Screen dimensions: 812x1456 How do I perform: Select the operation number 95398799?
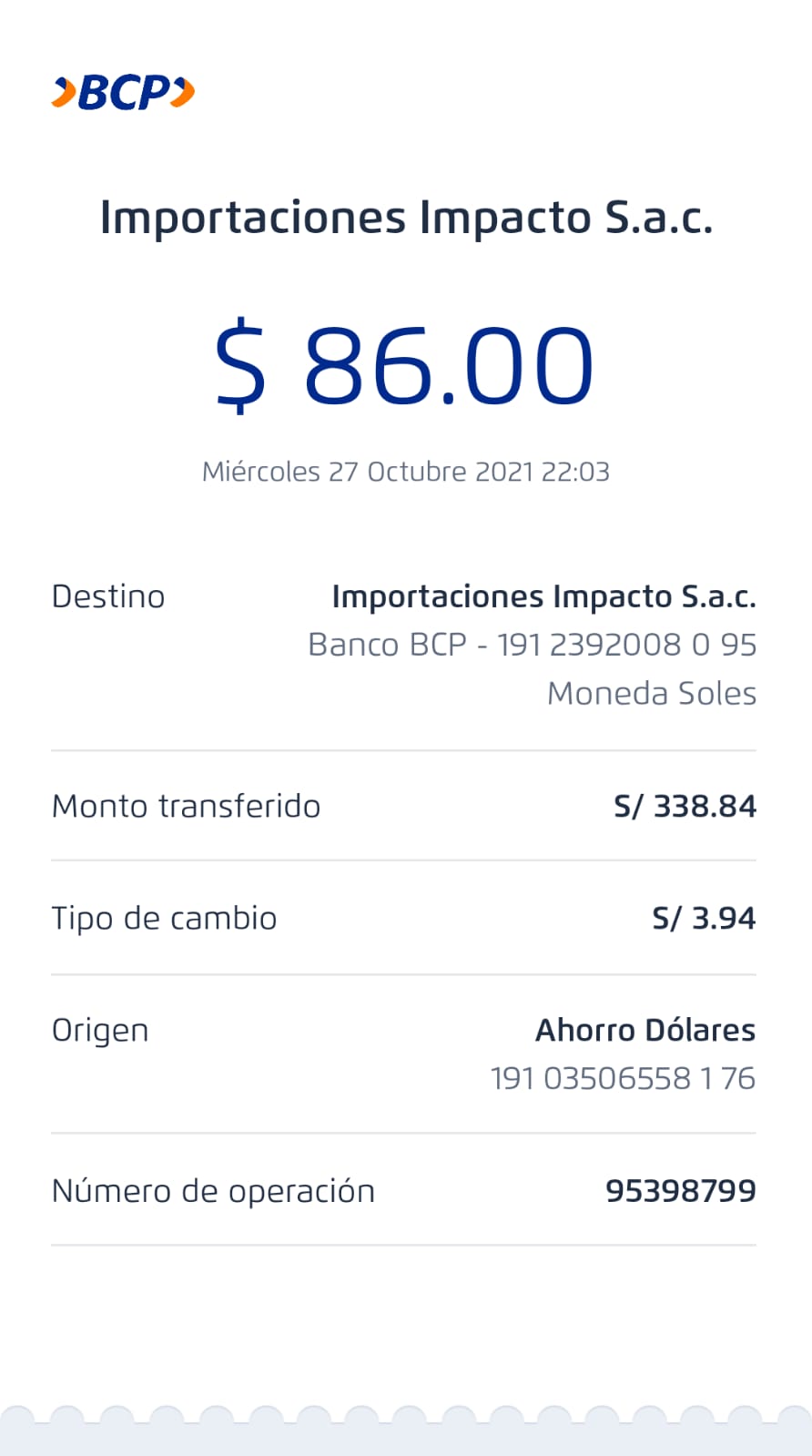(x=680, y=1191)
